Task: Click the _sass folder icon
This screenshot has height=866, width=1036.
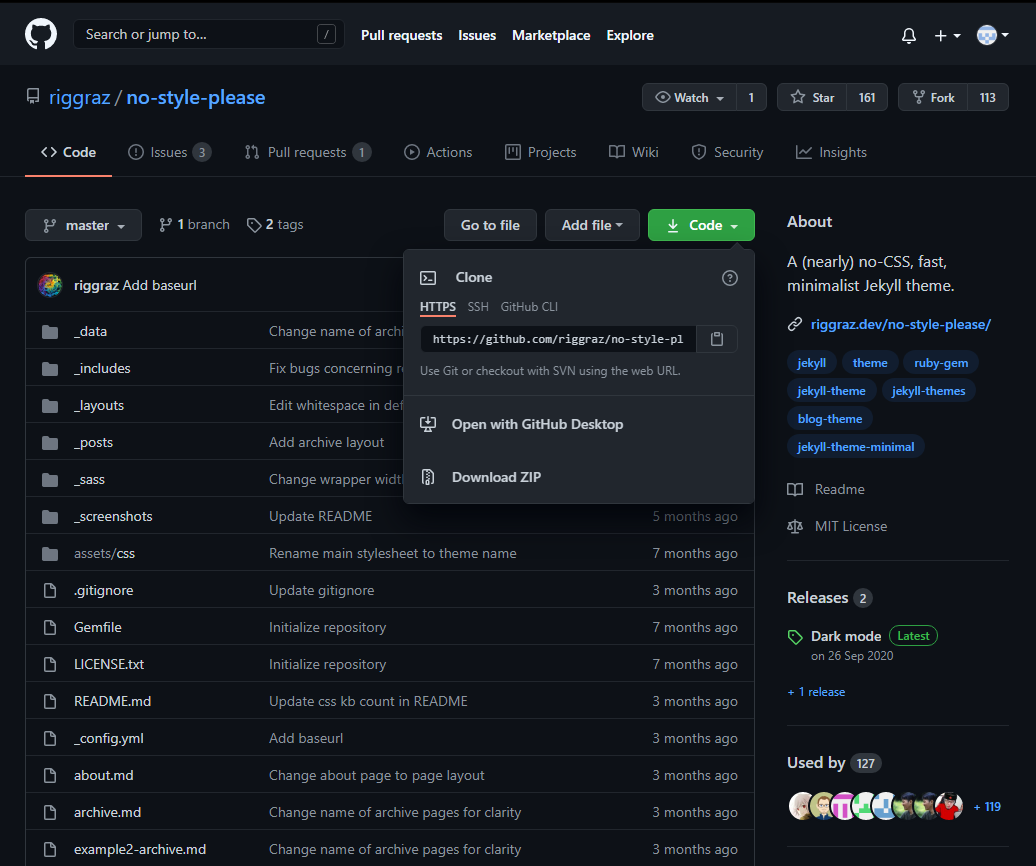Action: click(50, 480)
